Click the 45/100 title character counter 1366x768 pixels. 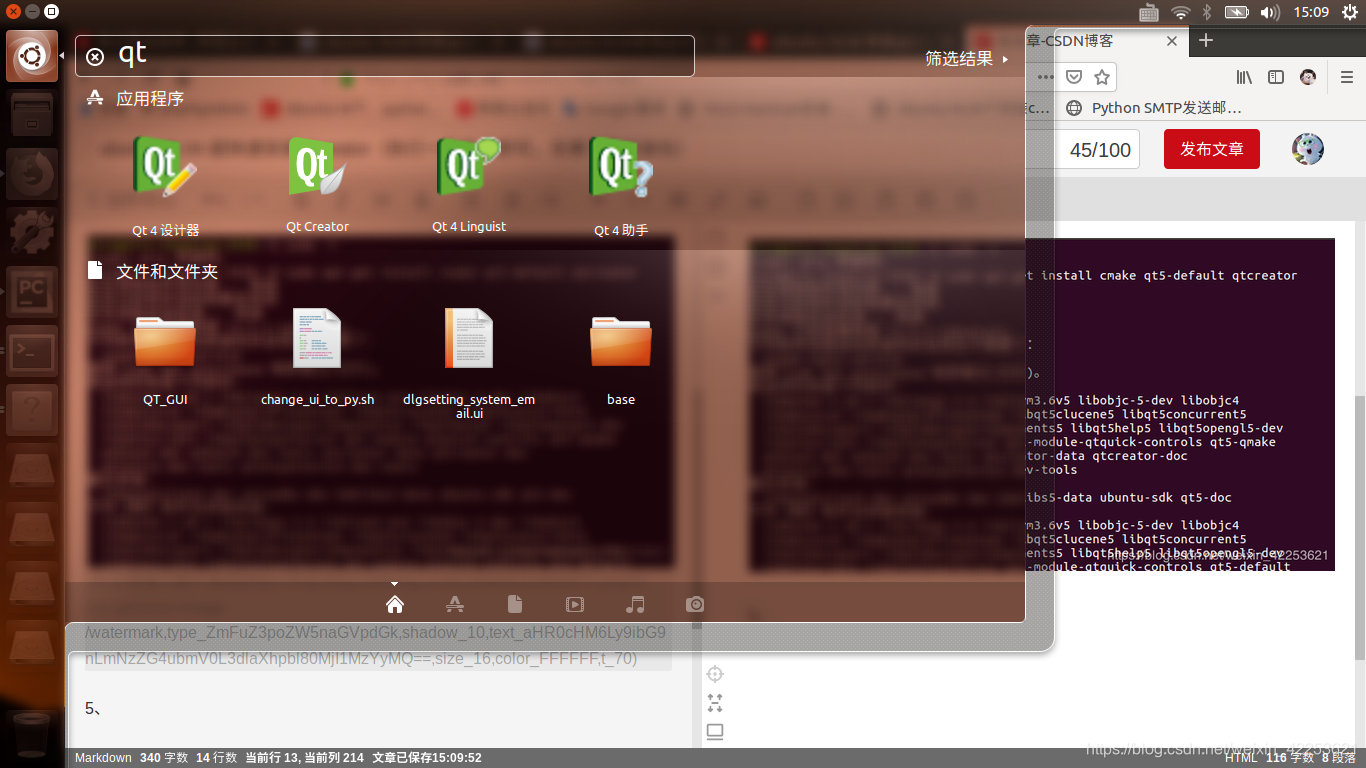pyautogui.click(x=1100, y=150)
